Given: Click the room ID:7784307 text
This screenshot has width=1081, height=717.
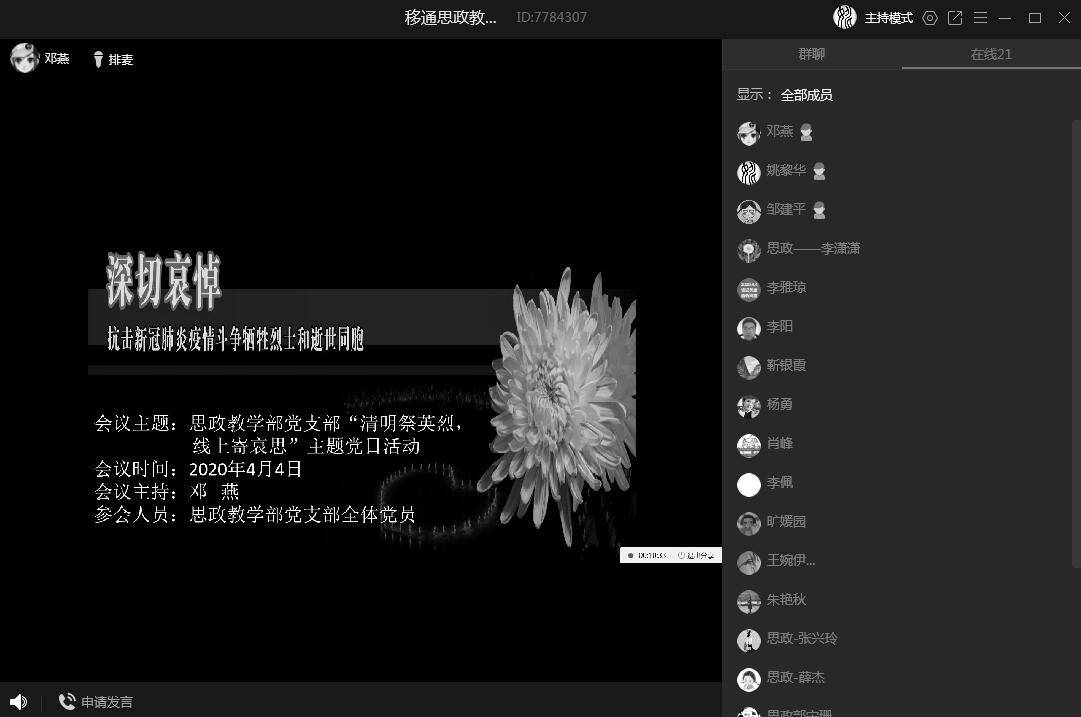Looking at the screenshot, I should pos(552,17).
